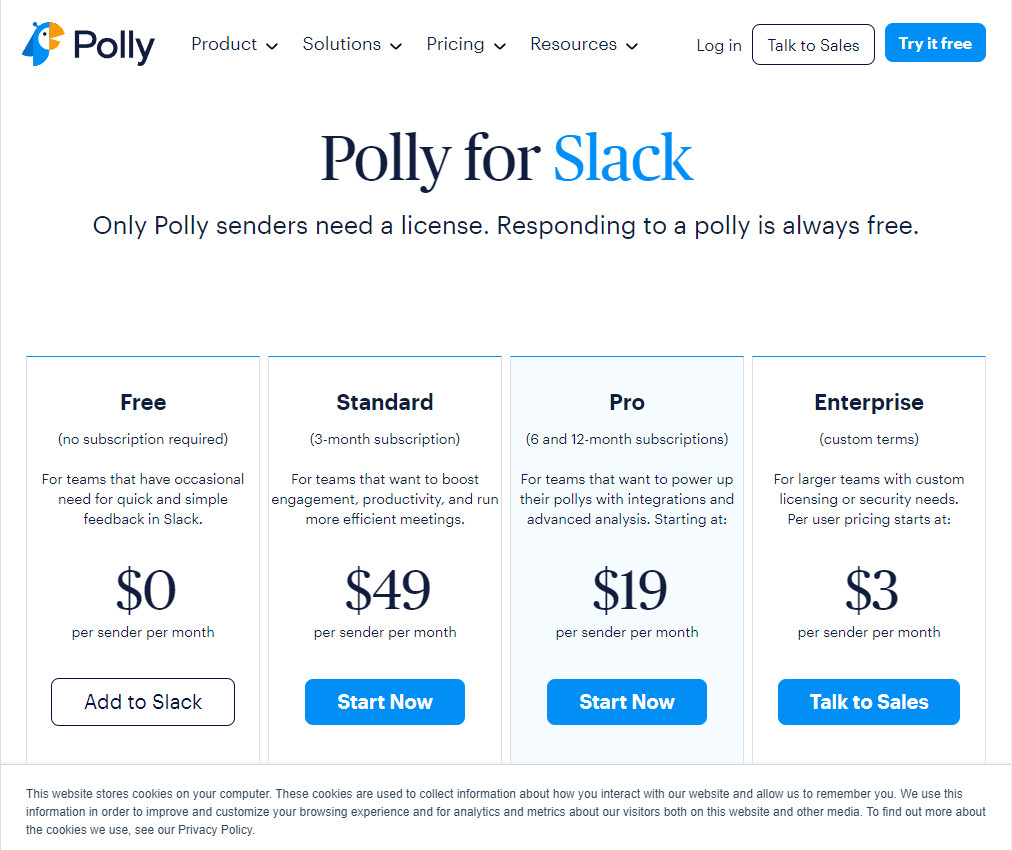Click Talk to Sales under Enterprise plan
1012x850 pixels.
pyautogui.click(x=869, y=702)
